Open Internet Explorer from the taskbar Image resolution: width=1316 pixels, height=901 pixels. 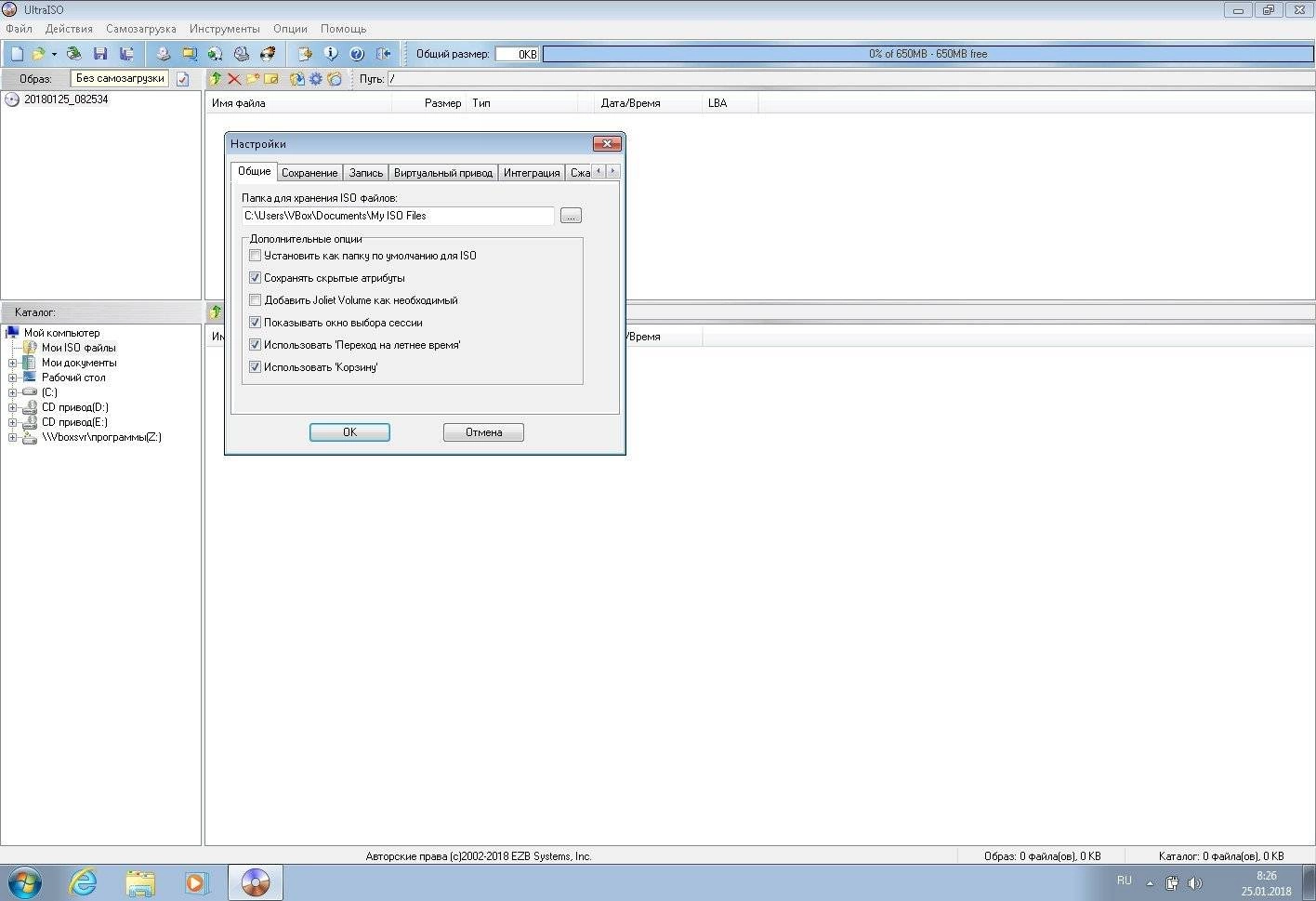coord(84,881)
